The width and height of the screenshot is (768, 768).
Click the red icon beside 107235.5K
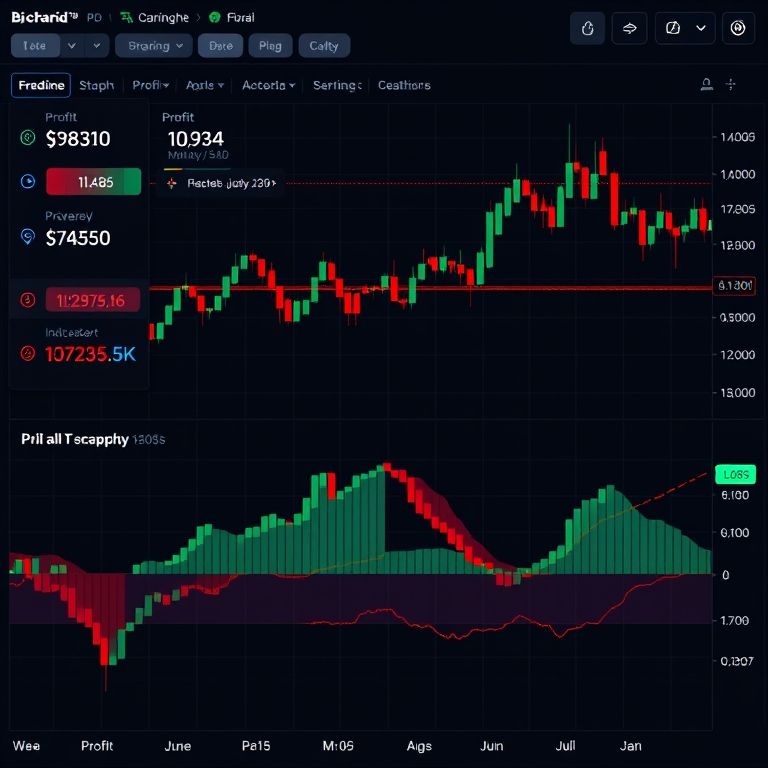pos(28,353)
